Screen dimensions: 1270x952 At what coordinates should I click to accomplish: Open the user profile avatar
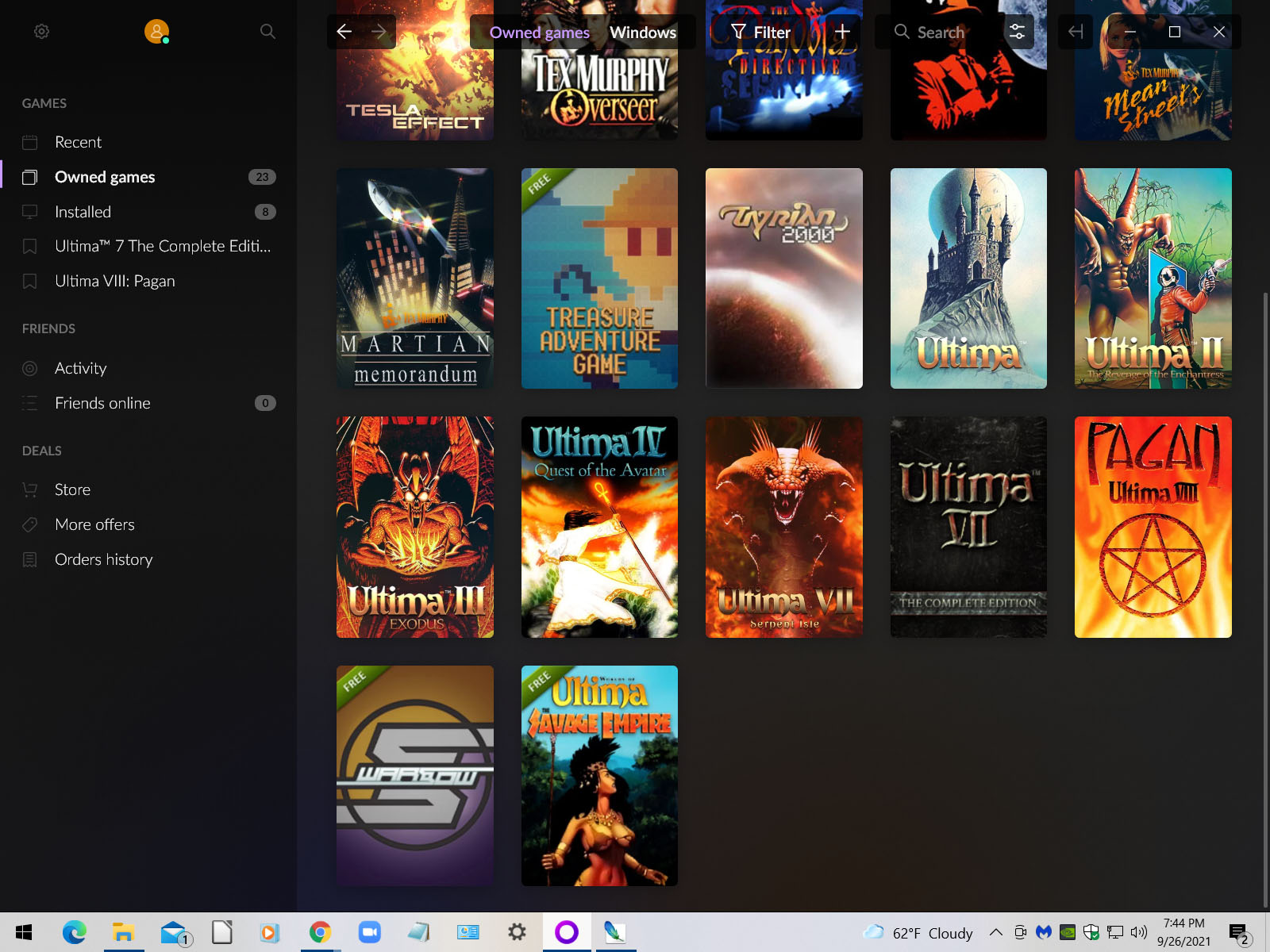coord(156,32)
